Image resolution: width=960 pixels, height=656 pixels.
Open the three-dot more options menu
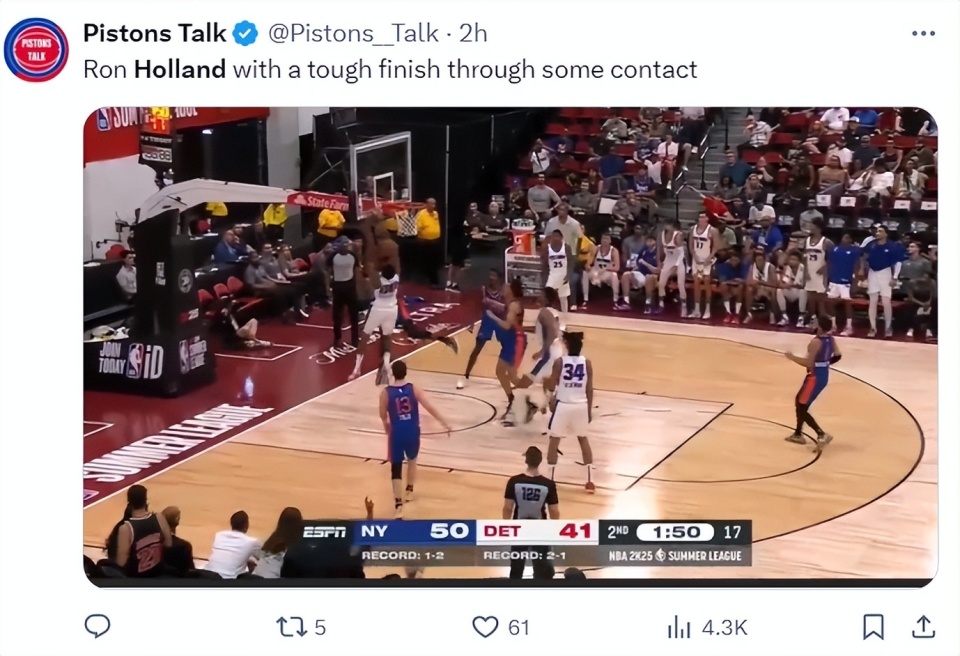tap(923, 34)
